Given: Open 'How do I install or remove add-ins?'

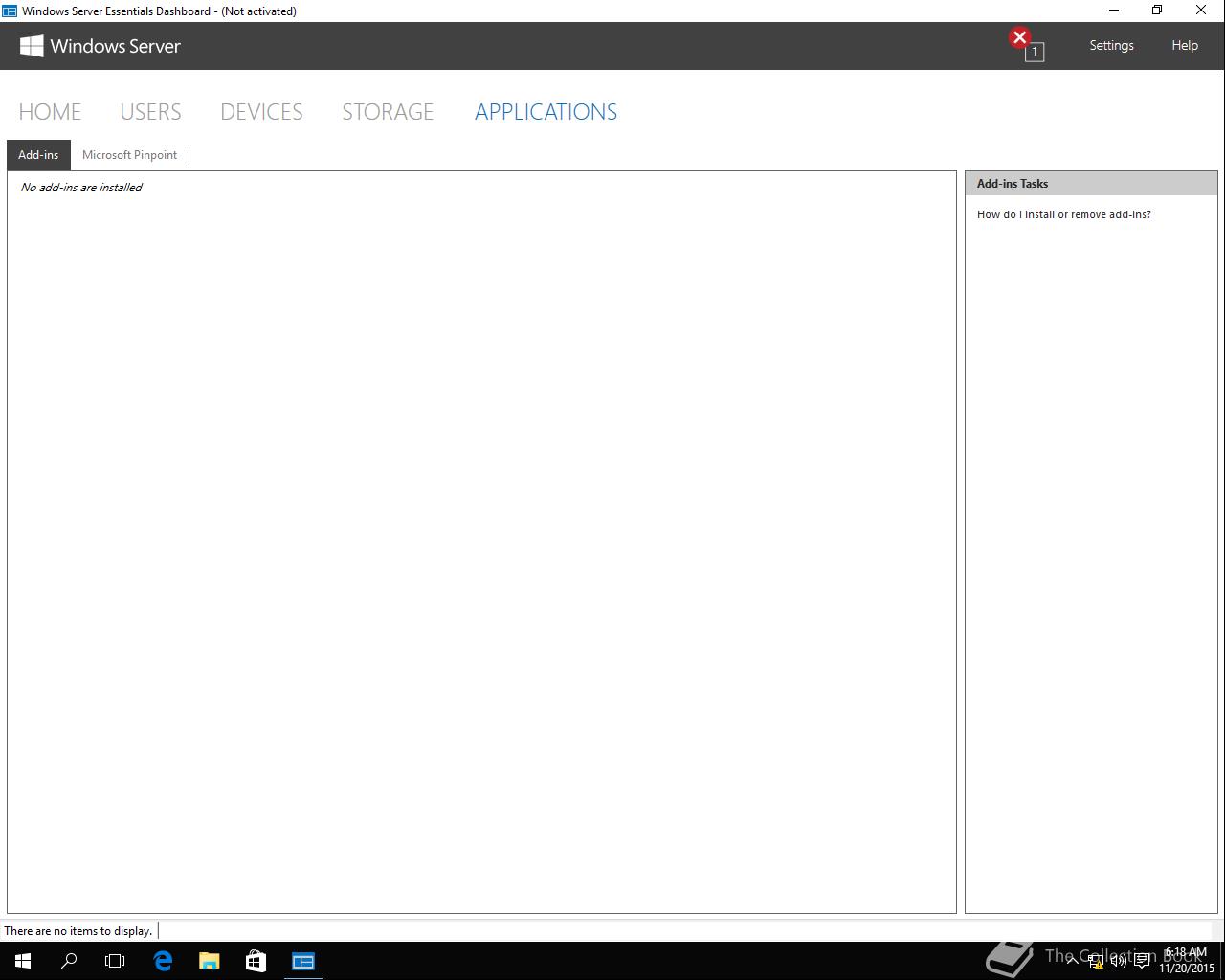Looking at the screenshot, I should (1064, 214).
